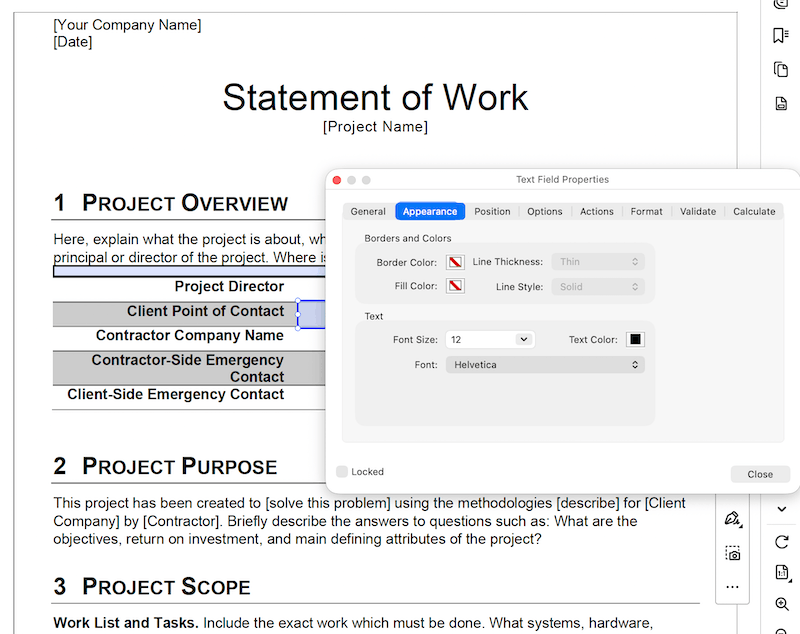The image size is (800, 634).
Task: Open the page thumbnails panel icon
Action: (x=781, y=69)
